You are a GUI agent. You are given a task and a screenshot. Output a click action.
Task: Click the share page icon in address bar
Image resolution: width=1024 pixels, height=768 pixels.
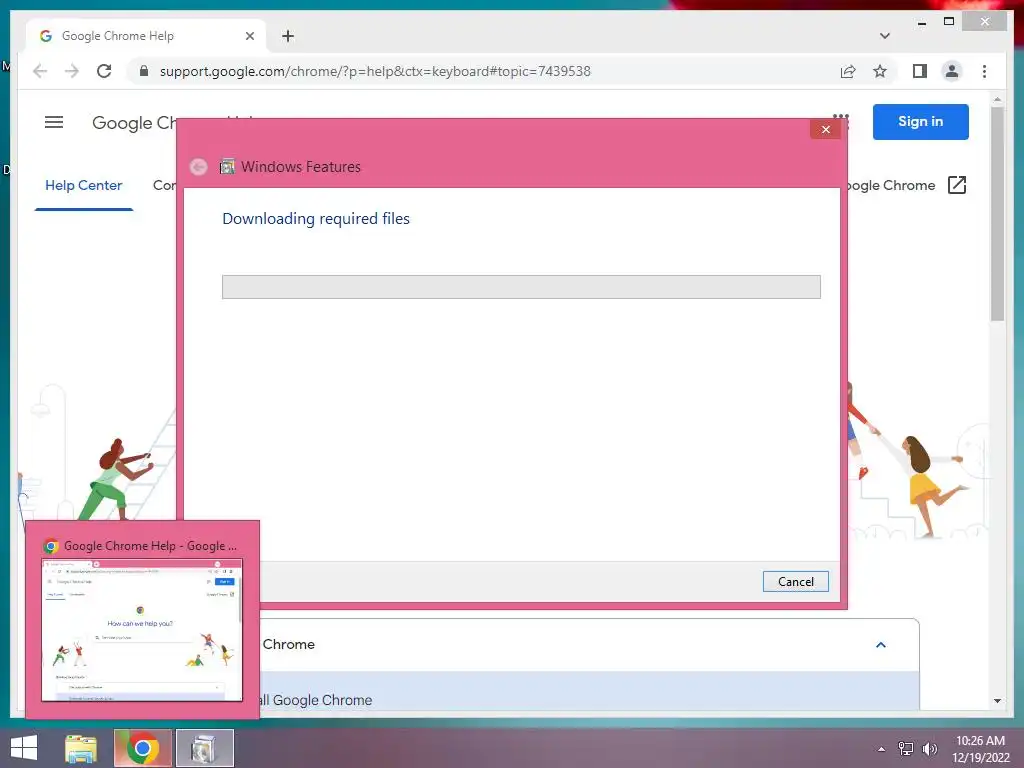[x=848, y=71]
